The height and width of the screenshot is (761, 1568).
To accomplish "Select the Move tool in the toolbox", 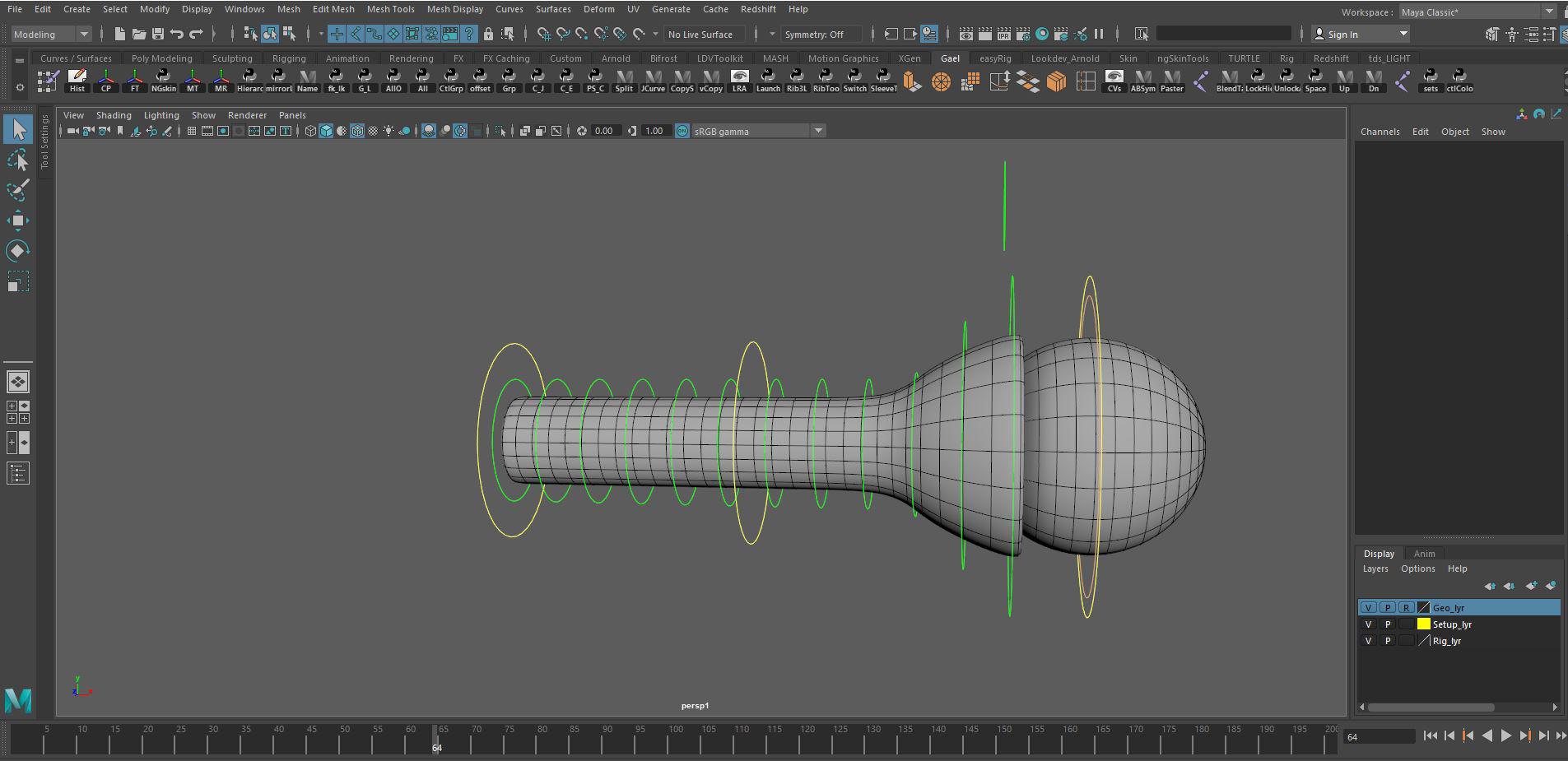I will pos(18,220).
